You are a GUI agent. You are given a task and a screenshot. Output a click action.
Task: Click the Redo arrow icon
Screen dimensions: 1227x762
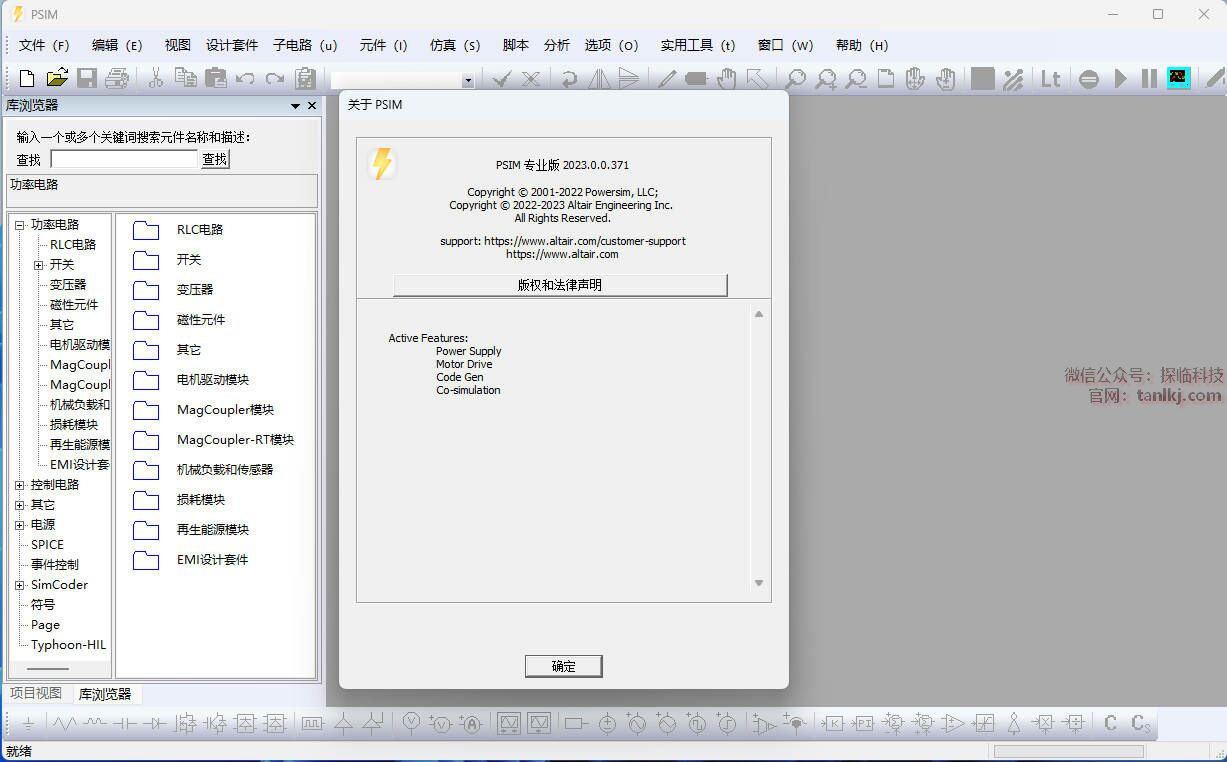tap(275, 78)
